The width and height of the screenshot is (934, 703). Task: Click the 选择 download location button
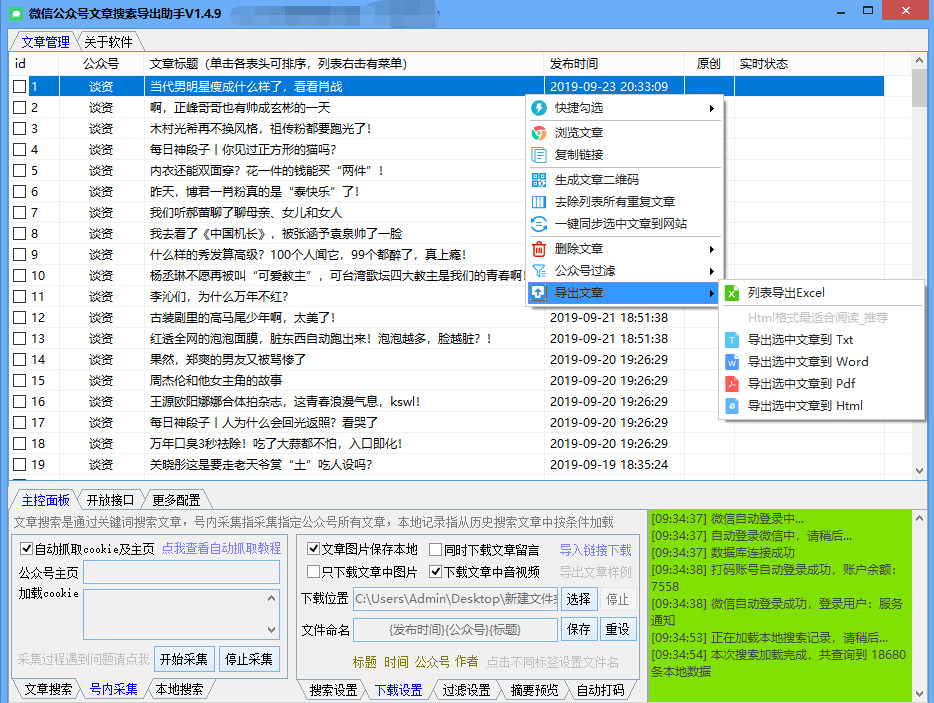578,599
